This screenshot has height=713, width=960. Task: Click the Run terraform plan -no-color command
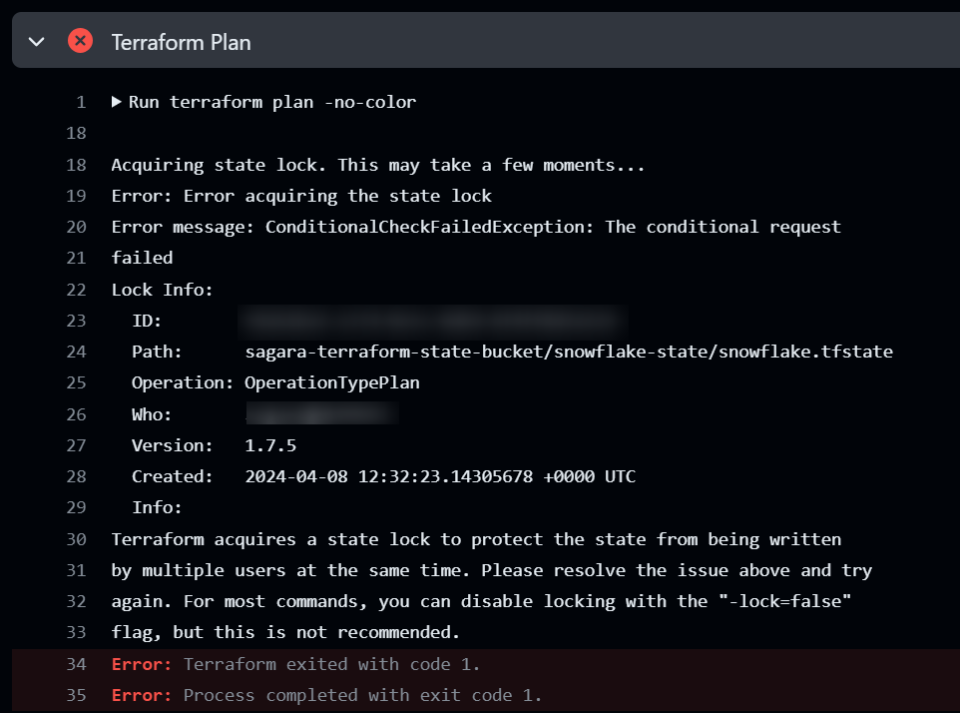[x=272, y=102]
